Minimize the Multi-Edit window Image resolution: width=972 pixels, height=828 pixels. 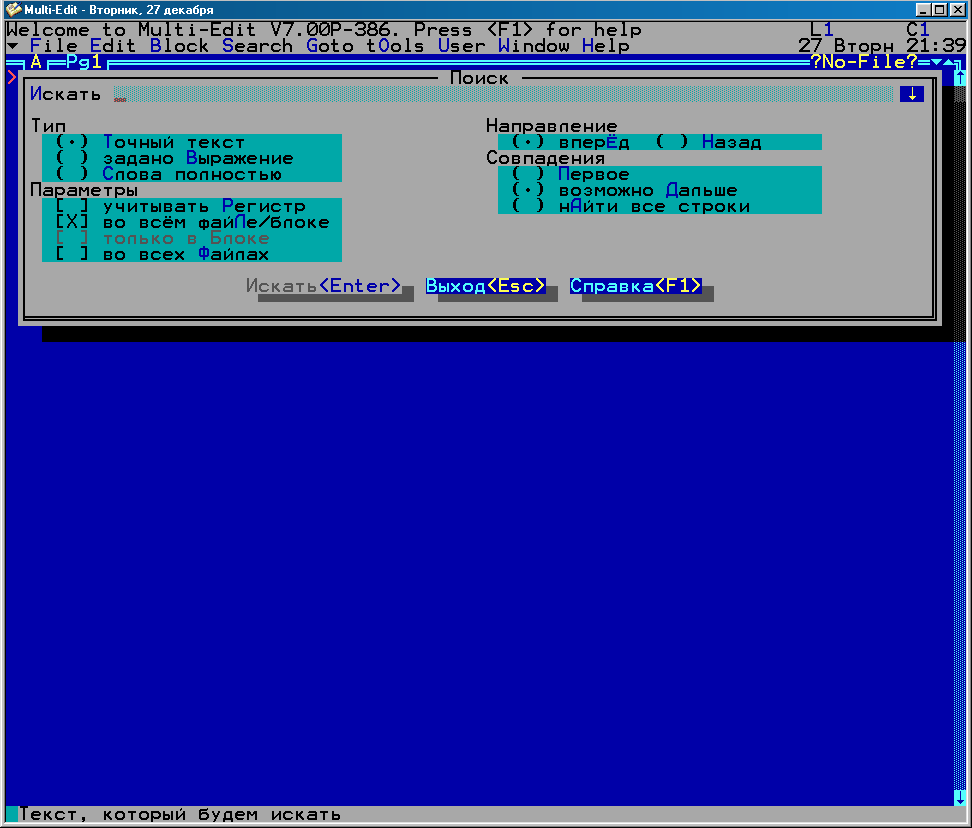[x=923, y=10]
